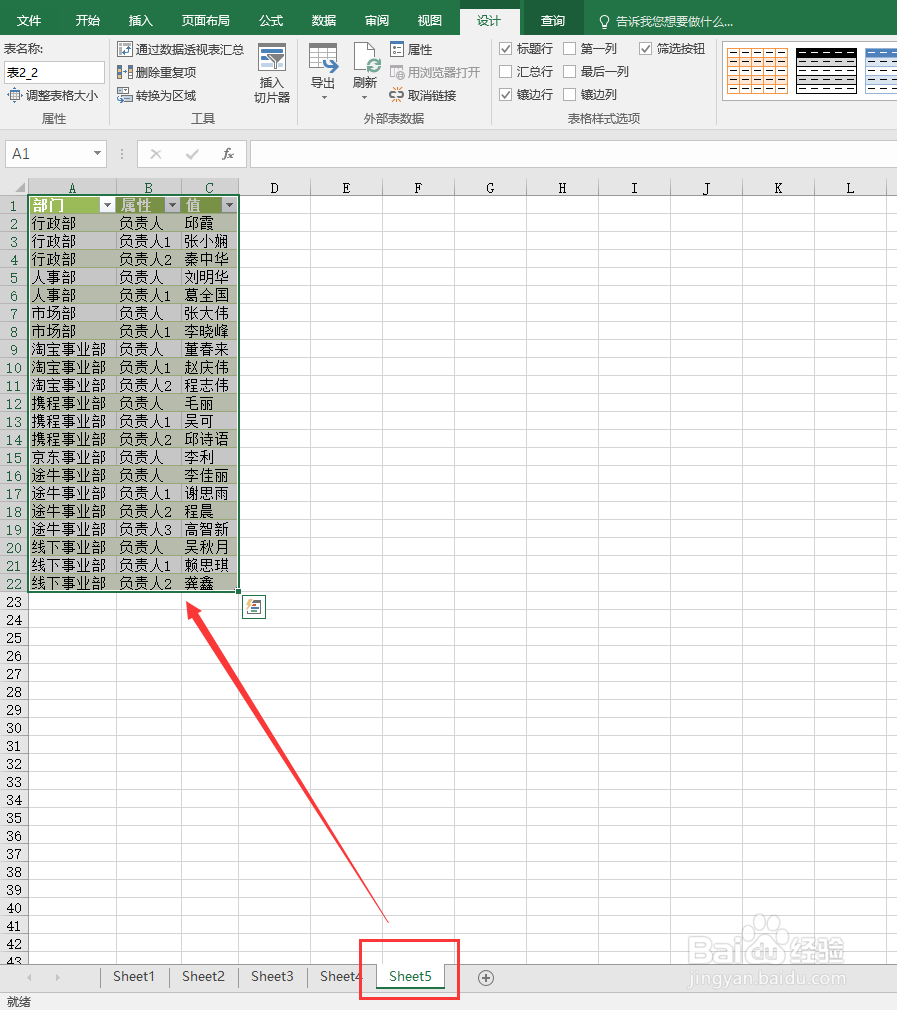Click previous sheet navigation arrow
The width and height of the screenshot is (897, 1010).
[x=29, y=978]
